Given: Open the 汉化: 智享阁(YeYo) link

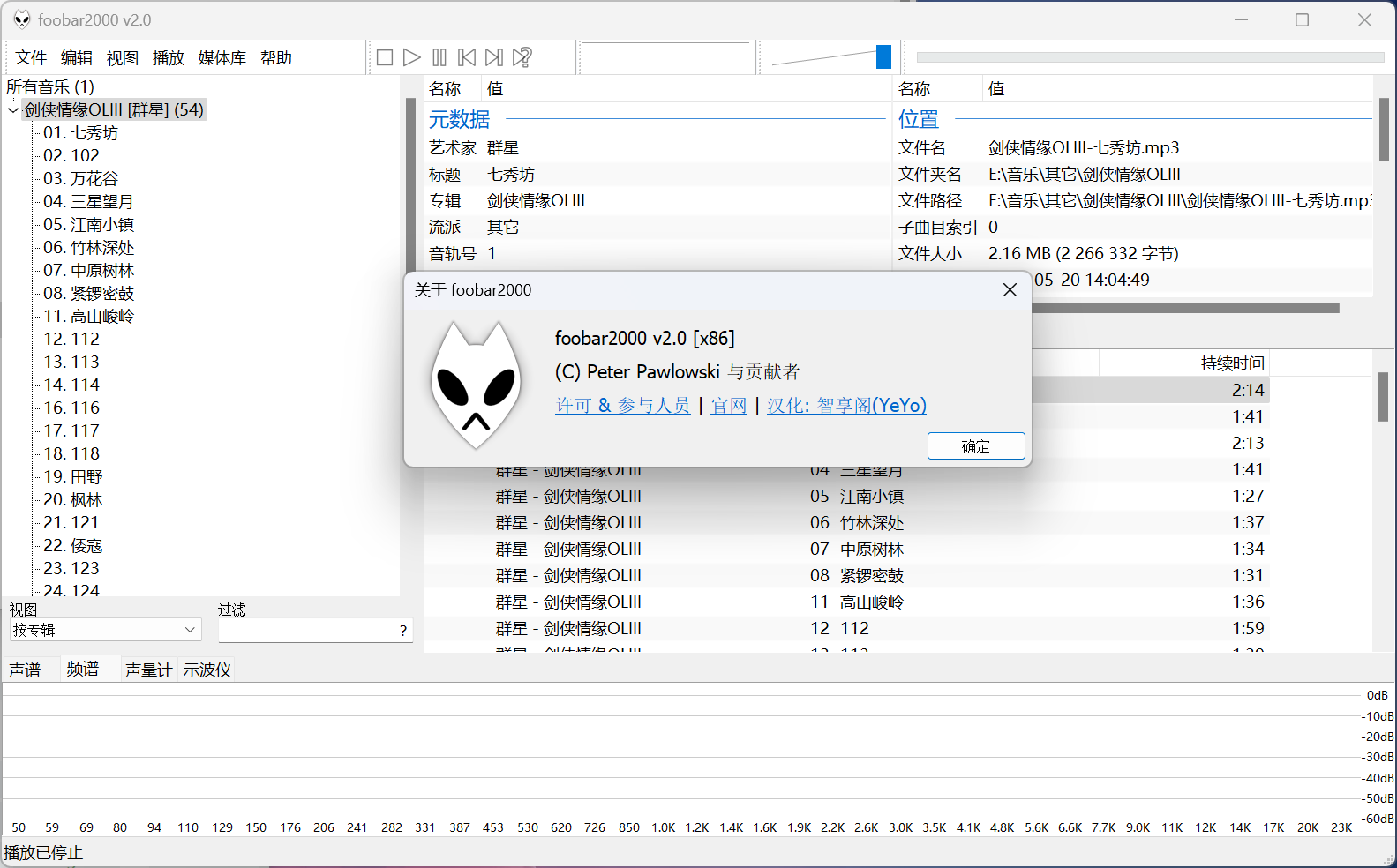Looking at the screenshot, I should coord(846,406).
